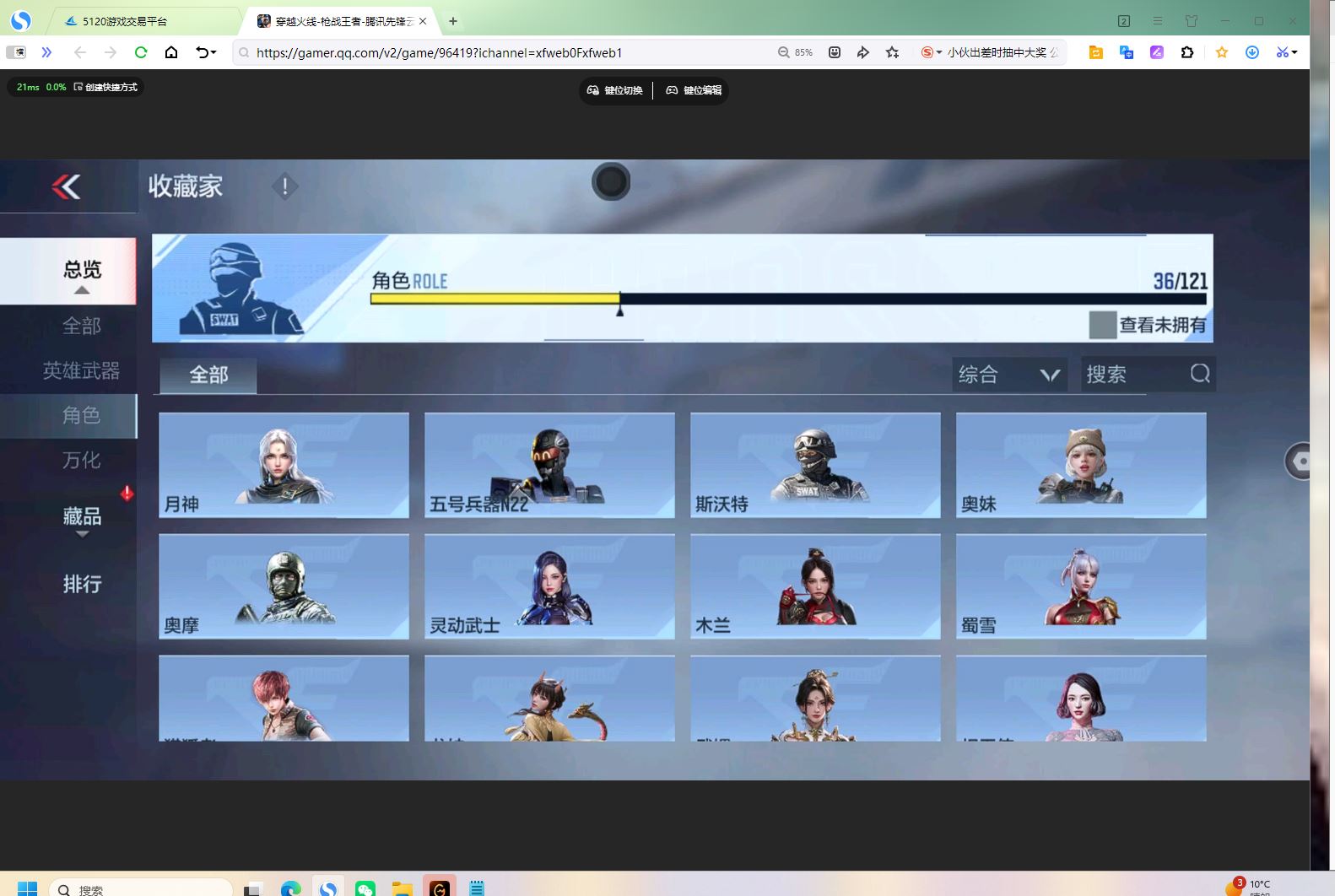This screenshot has height=896, width=1335.
Task: Click the 角色 ROLE progress bar
Action: click(787, 299)
